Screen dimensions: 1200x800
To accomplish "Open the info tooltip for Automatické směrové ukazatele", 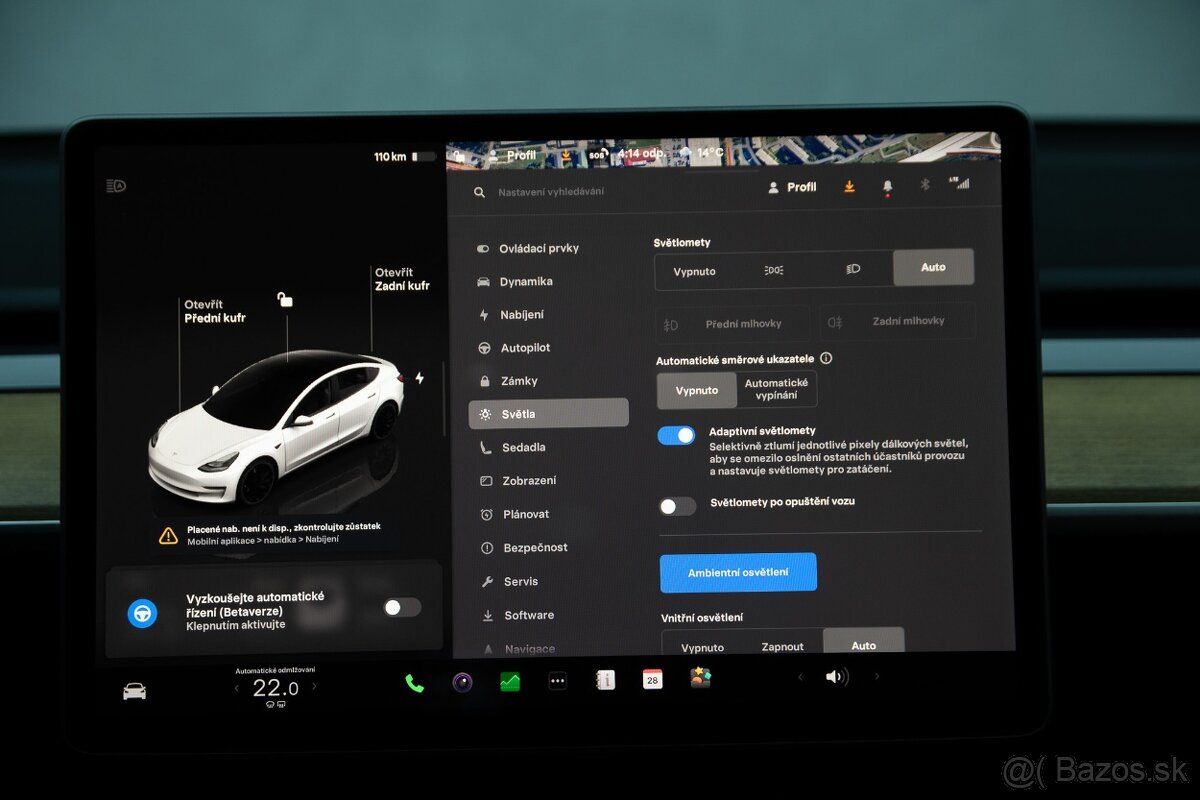I will pos(825,358).
